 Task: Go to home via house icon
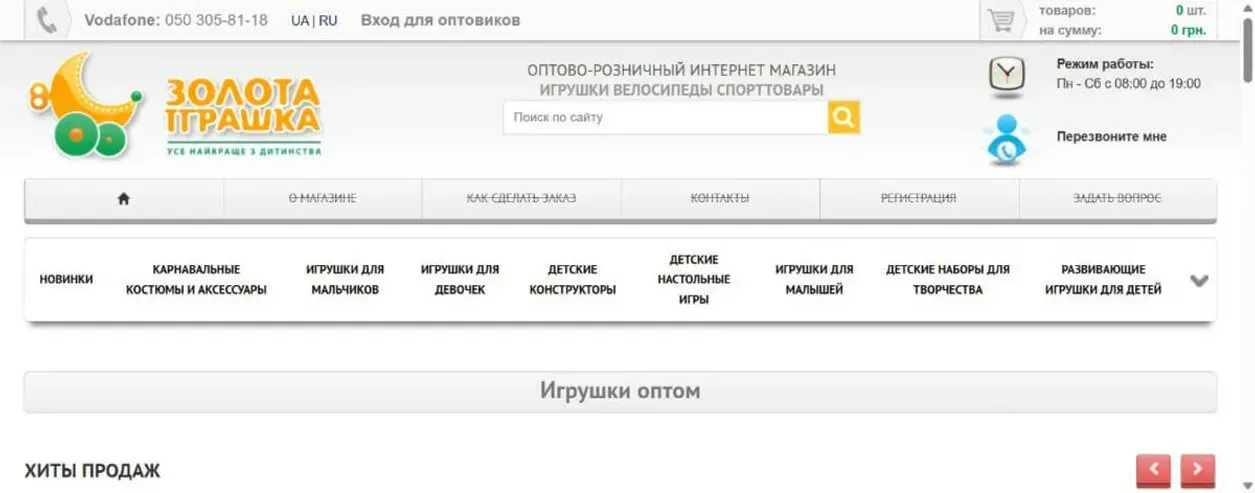(124, 198)
